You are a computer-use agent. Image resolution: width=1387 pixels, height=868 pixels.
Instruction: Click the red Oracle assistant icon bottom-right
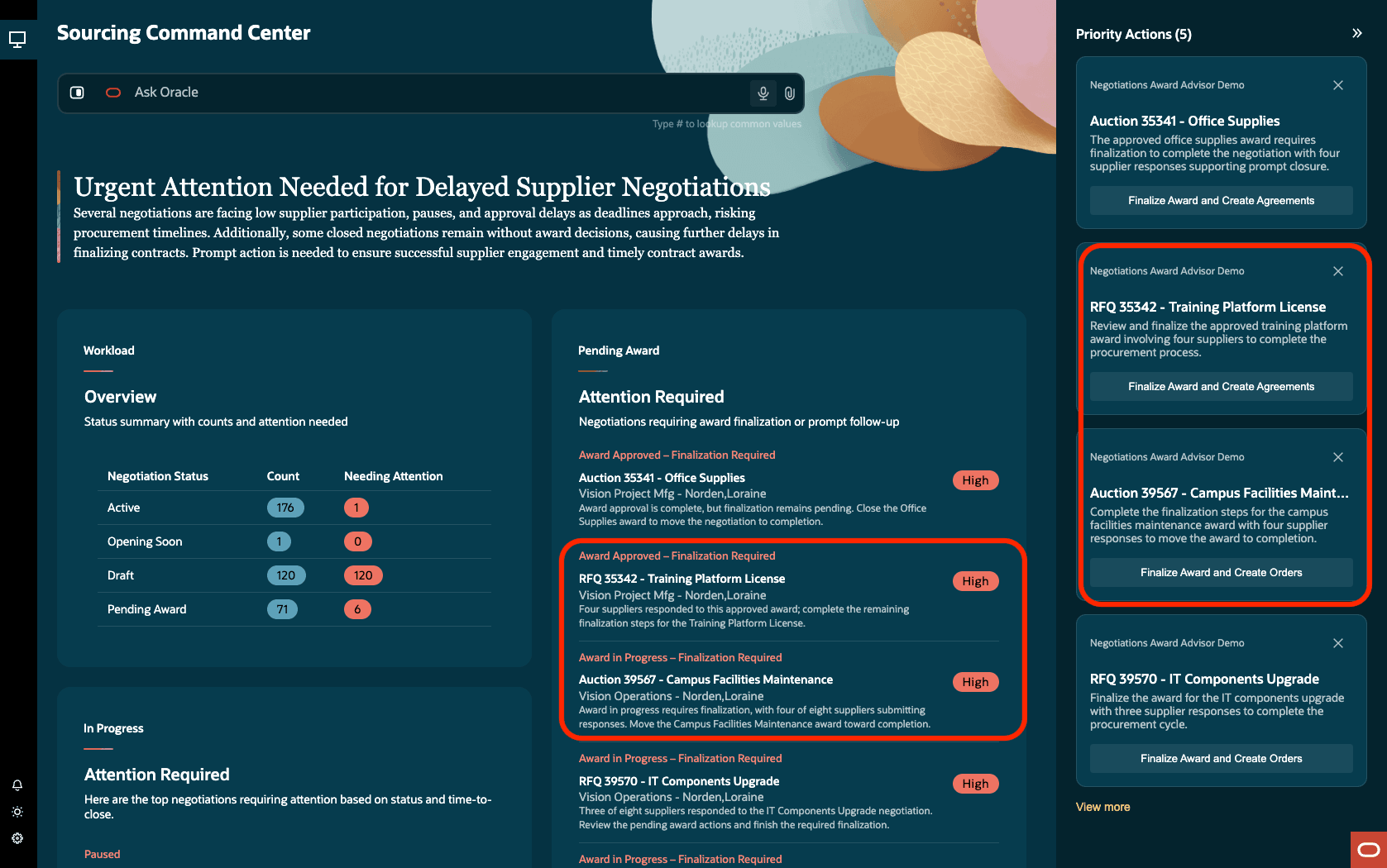tap(1369, 850)
